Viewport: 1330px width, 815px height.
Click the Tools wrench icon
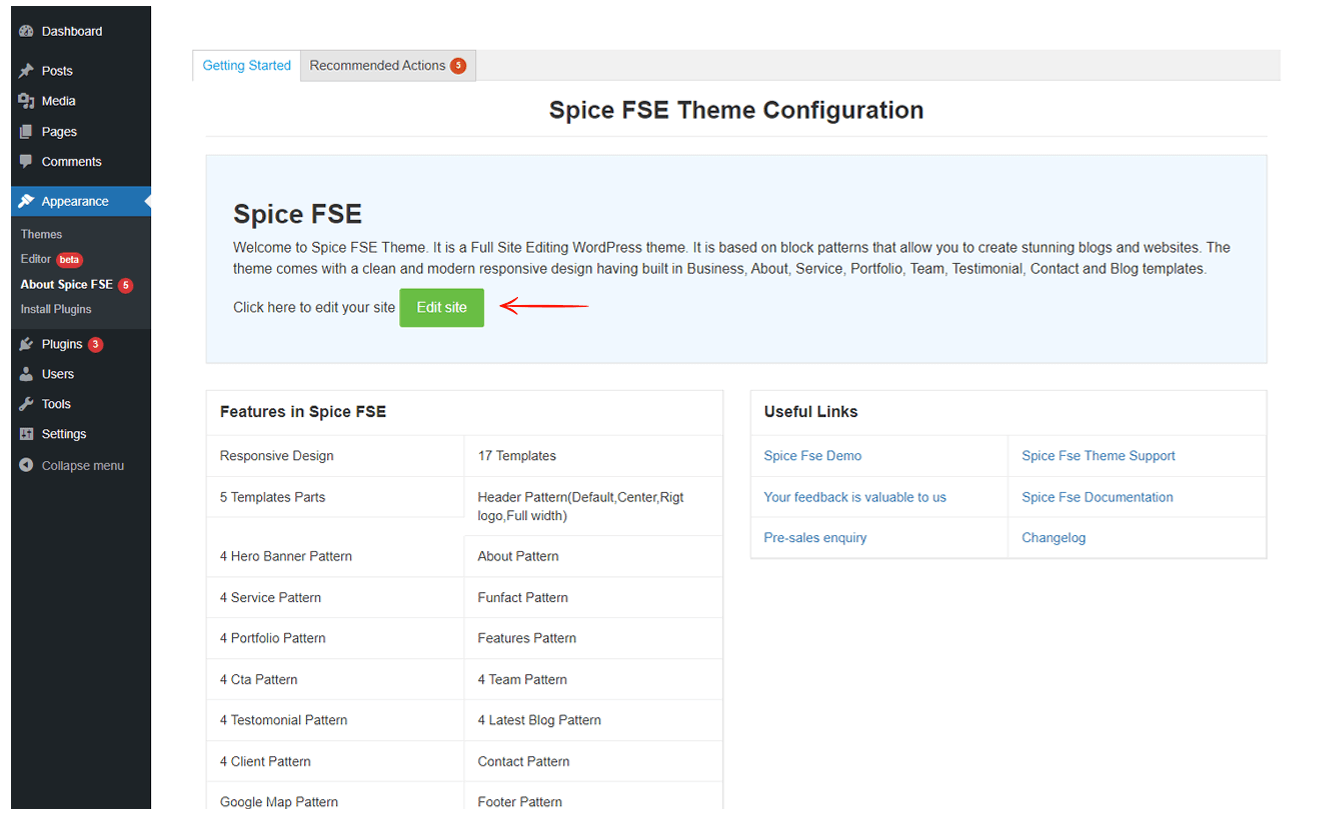click(26, 404)
